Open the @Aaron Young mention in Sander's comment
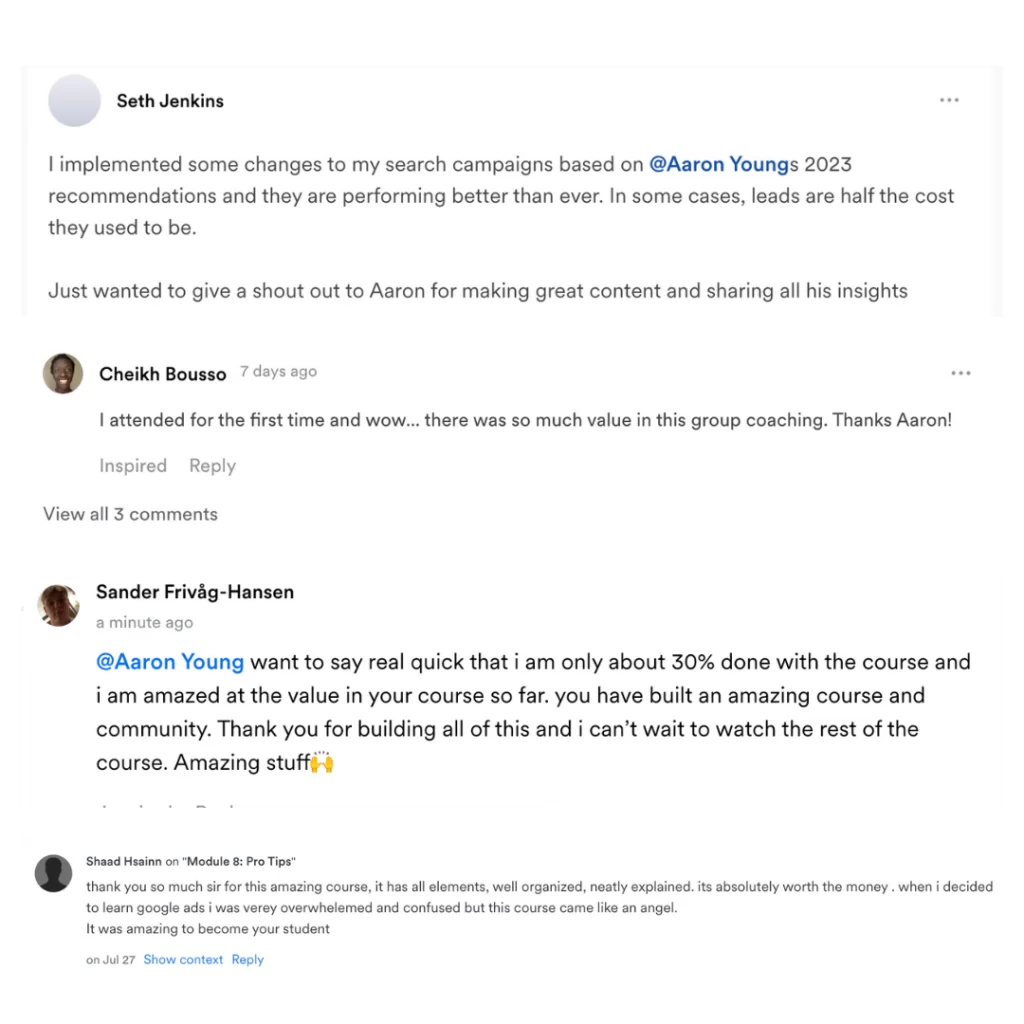 click(x=170, y=662)
